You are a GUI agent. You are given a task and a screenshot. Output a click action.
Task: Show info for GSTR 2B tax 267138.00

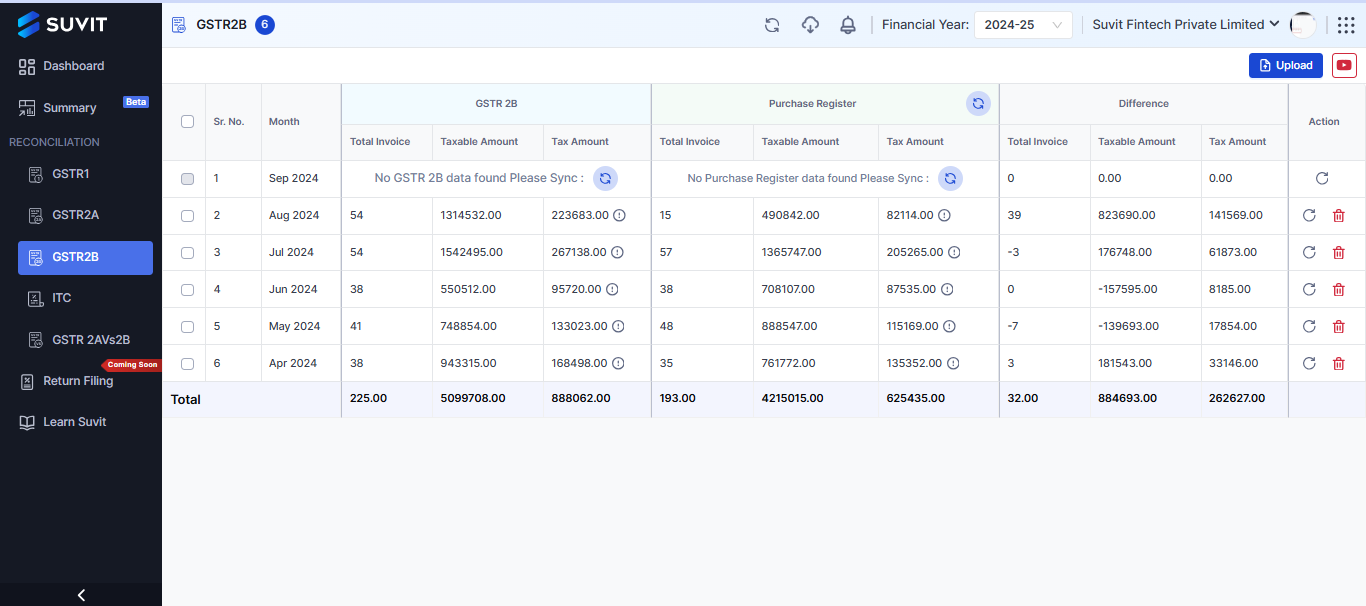617,252
